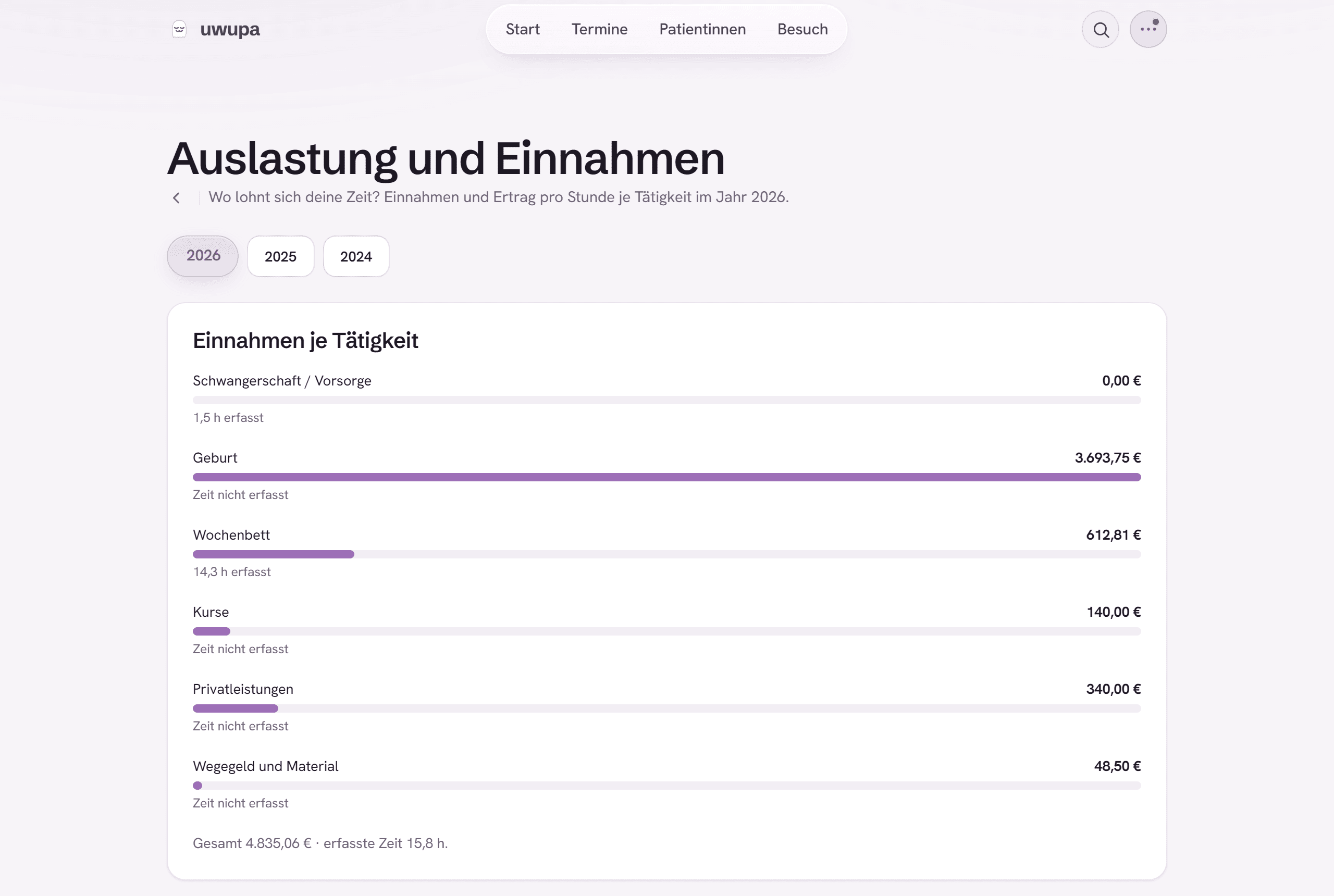Click the 'Wo lohnt sich deine Zeit?' subtitle

pos(498,197)
